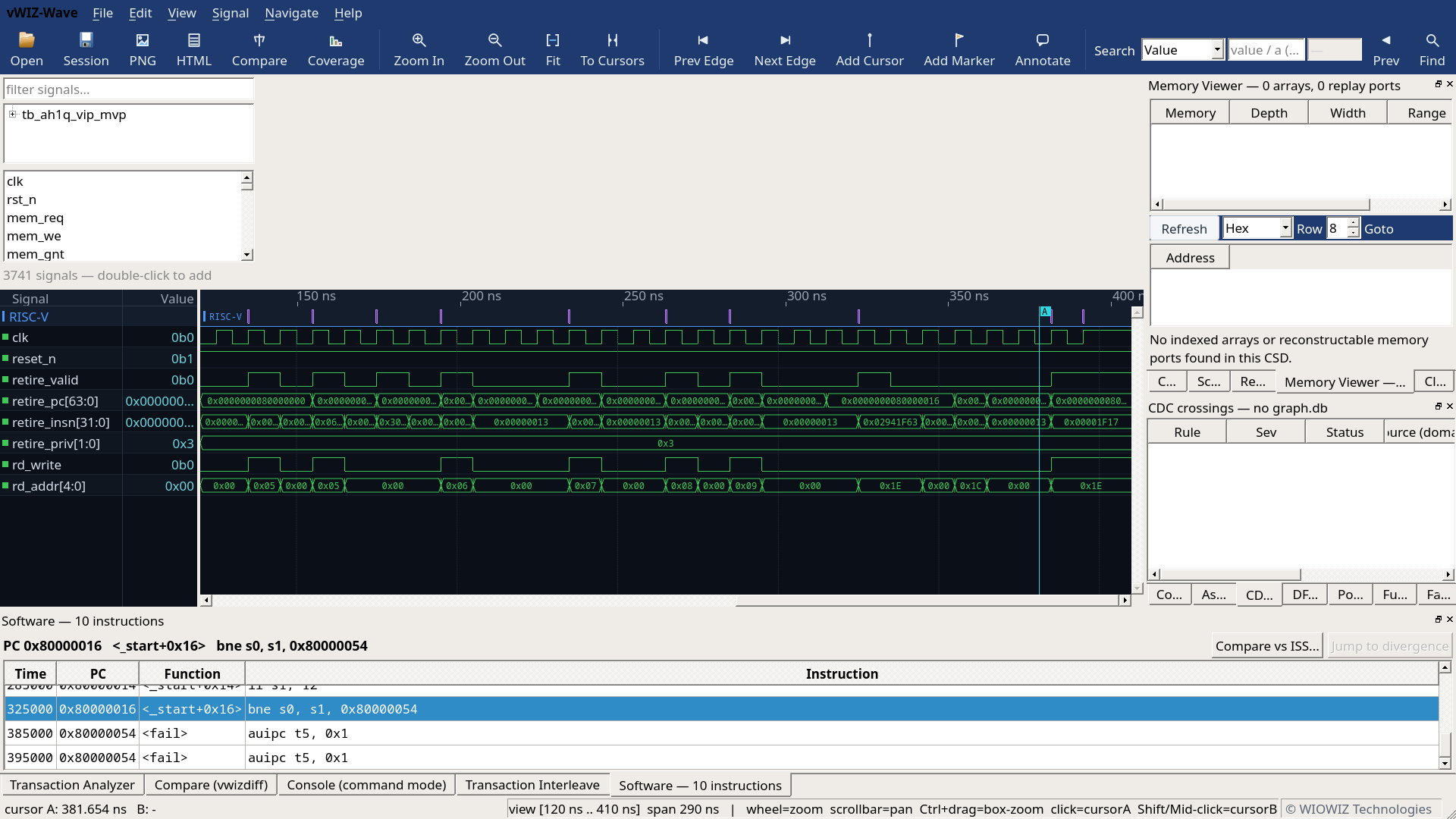Click cursor A marker on the timeline
The image size is (1456, 819).
1045,312
